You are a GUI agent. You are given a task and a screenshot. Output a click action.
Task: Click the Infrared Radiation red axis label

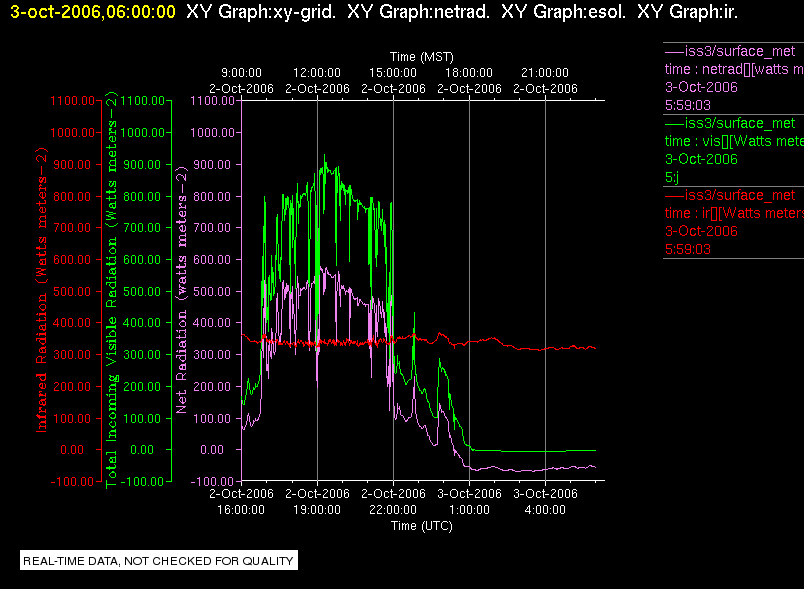click(x=41, y=290)
